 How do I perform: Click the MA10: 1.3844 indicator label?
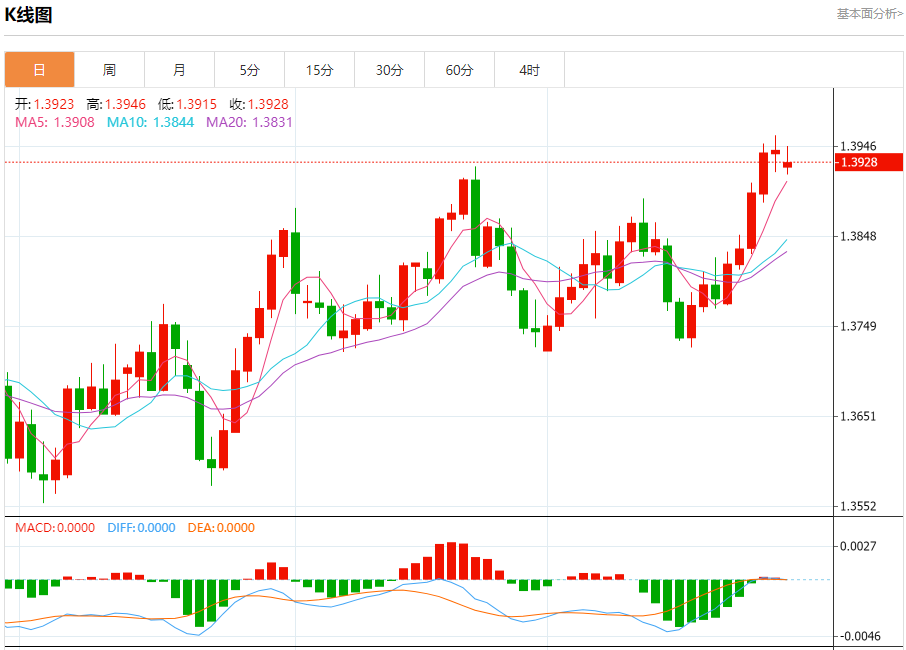click(150, 122)
